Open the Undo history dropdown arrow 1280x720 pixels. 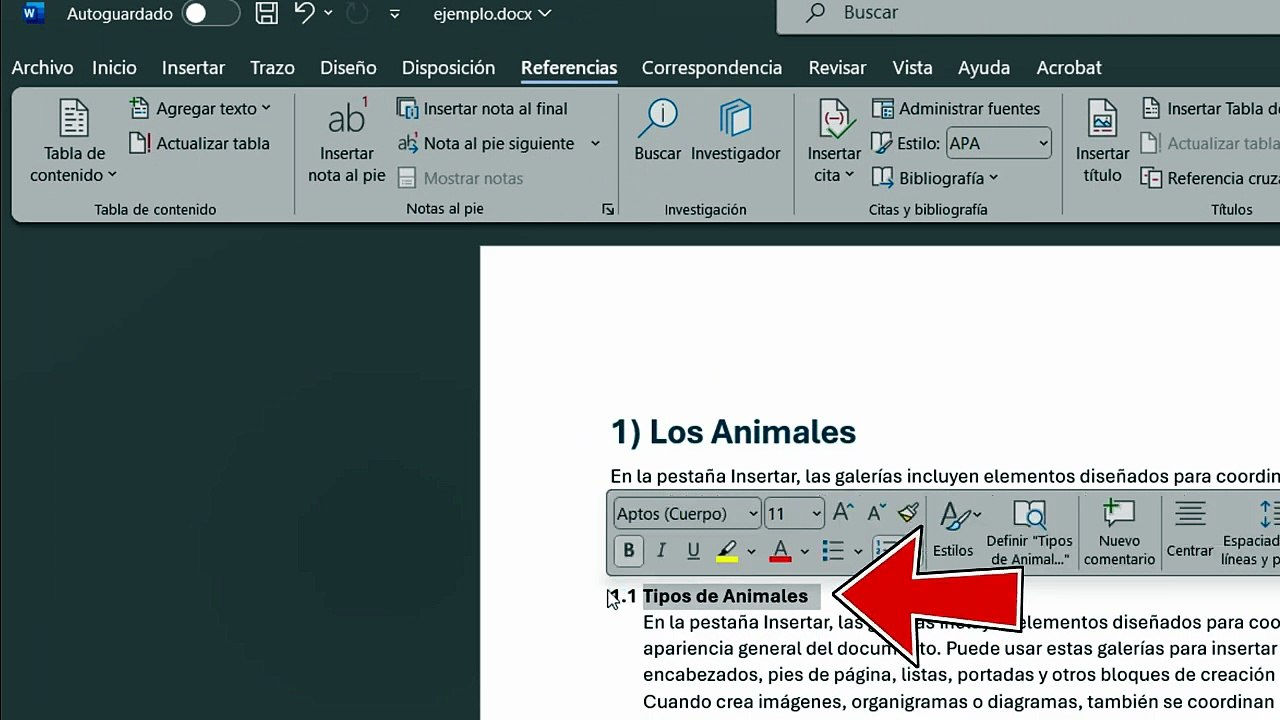pyautogui.click(x=328, y=14)
